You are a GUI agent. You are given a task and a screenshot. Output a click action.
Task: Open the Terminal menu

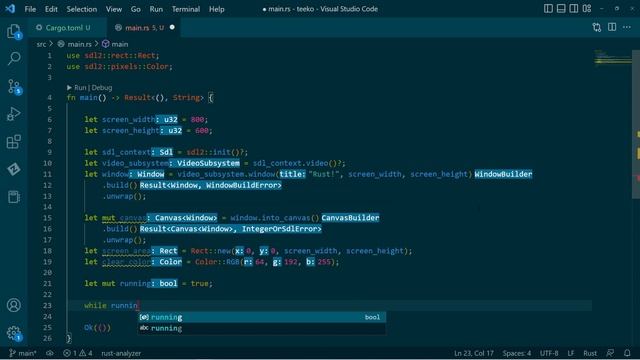click(186, 9)
